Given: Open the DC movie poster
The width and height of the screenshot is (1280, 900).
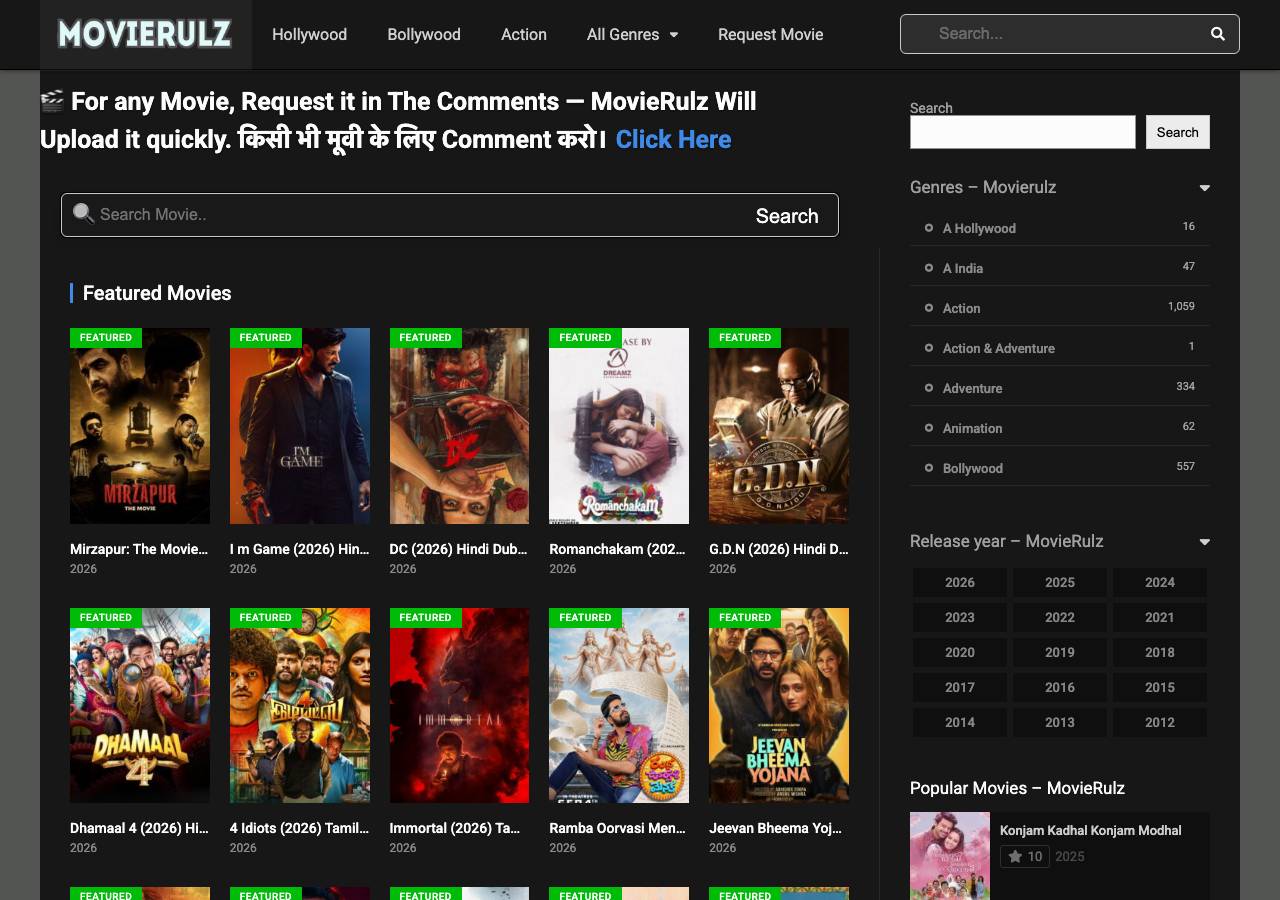Looking at the screenshot, I should pyautogui.click(x=460, y=426).
